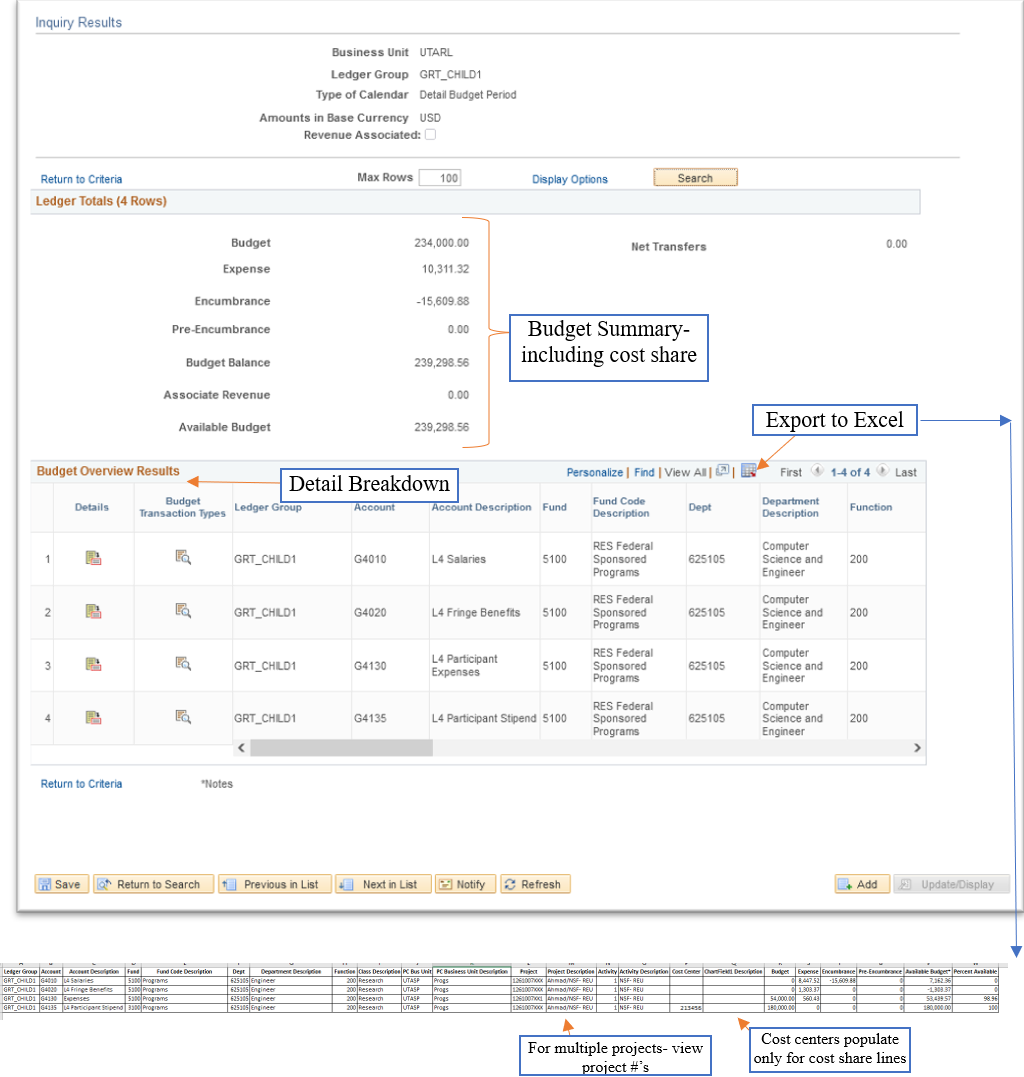
Task: Click the Export to Excel grid icon
Action: pyautogui.click(x=748, y=471)
